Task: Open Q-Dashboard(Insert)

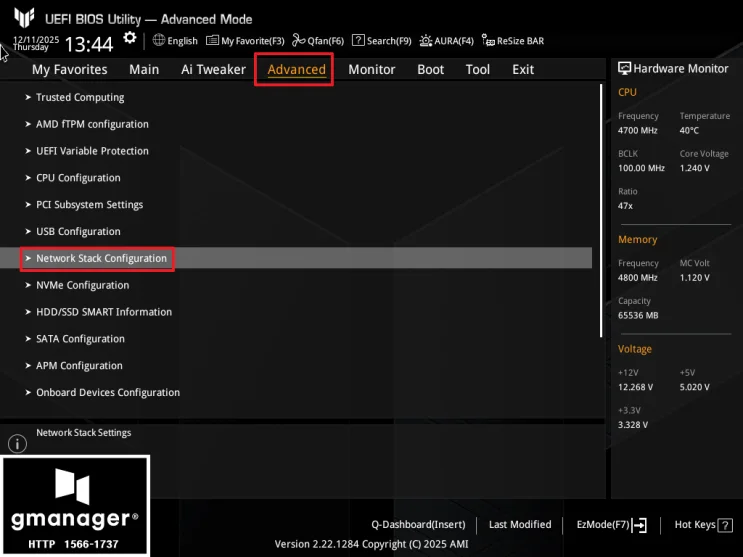Action: [x=418, y=525]
